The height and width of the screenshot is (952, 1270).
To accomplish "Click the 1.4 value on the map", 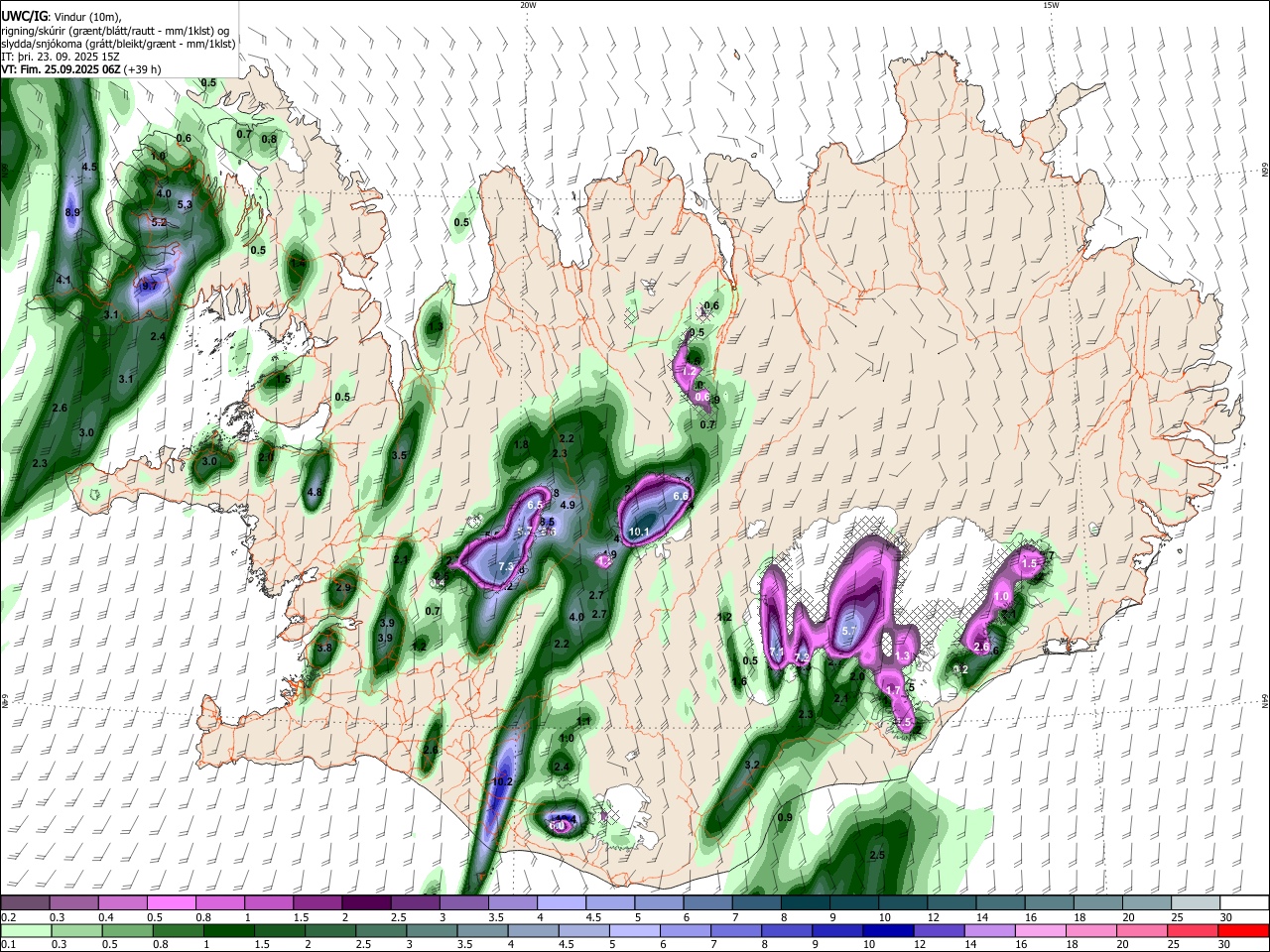I will click(298, 263).
